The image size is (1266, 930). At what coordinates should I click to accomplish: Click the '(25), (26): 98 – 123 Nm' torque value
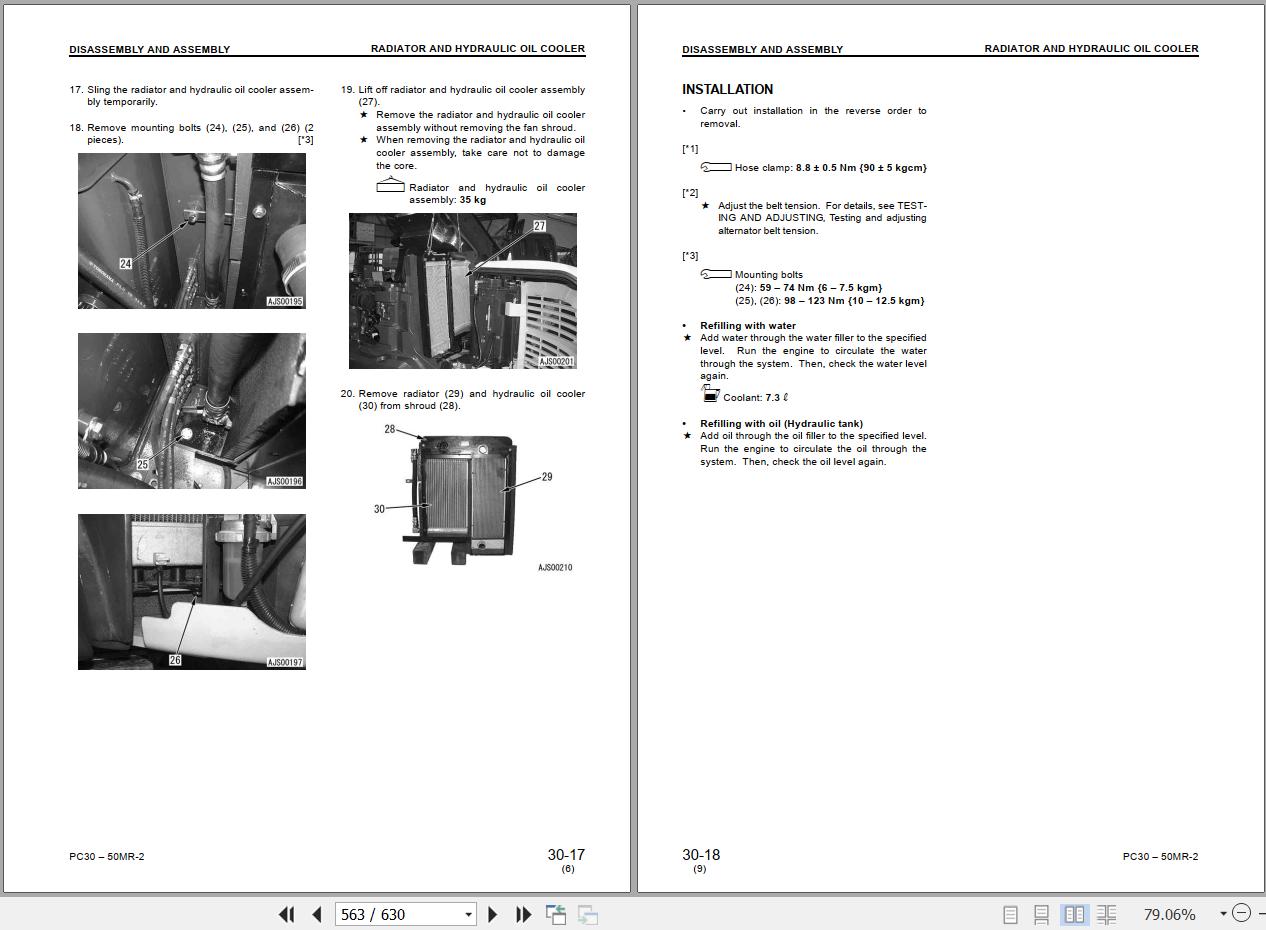point(829,301)
